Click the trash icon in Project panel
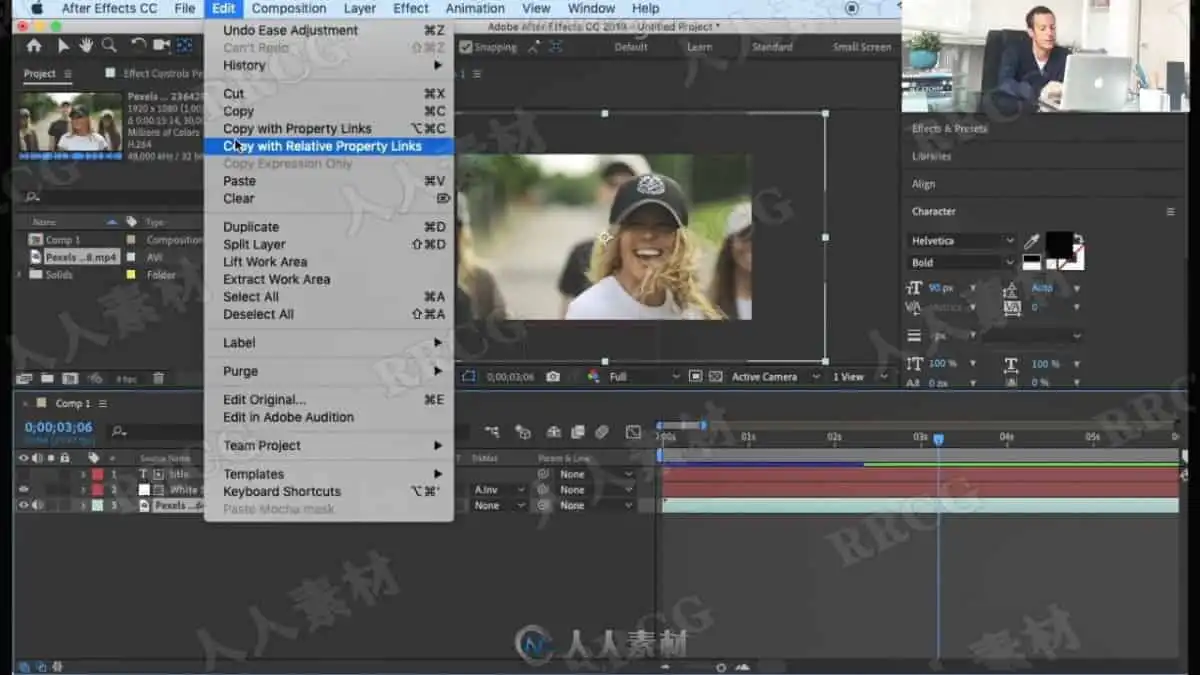The width and height of the screenshot is (1200, 675). (158, 378)
